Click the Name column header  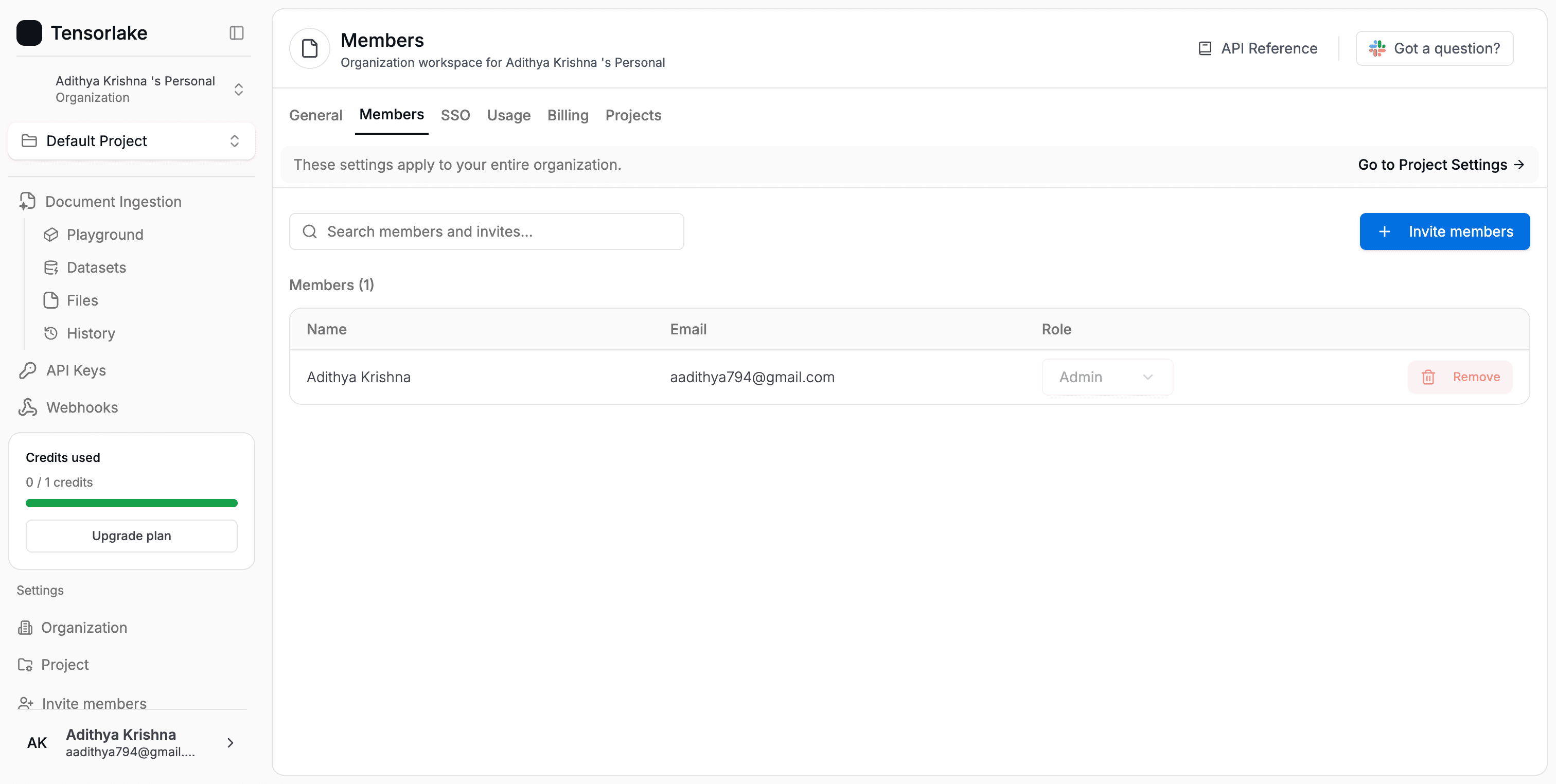[x=327, y=329]
